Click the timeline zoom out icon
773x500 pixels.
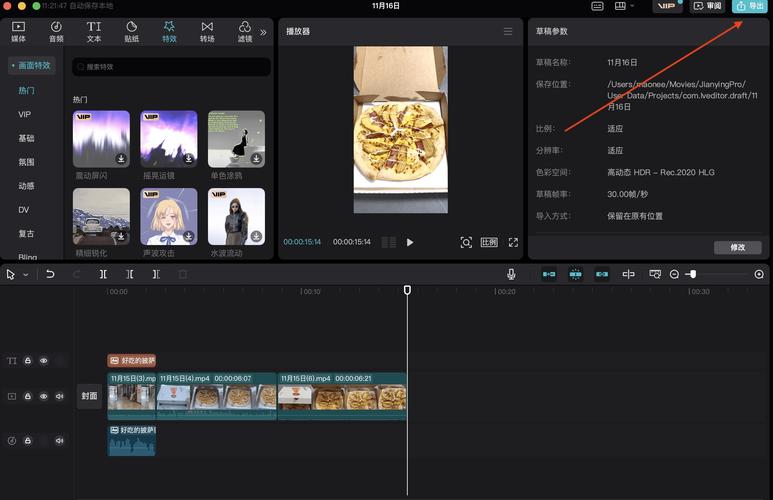point(674,274)
